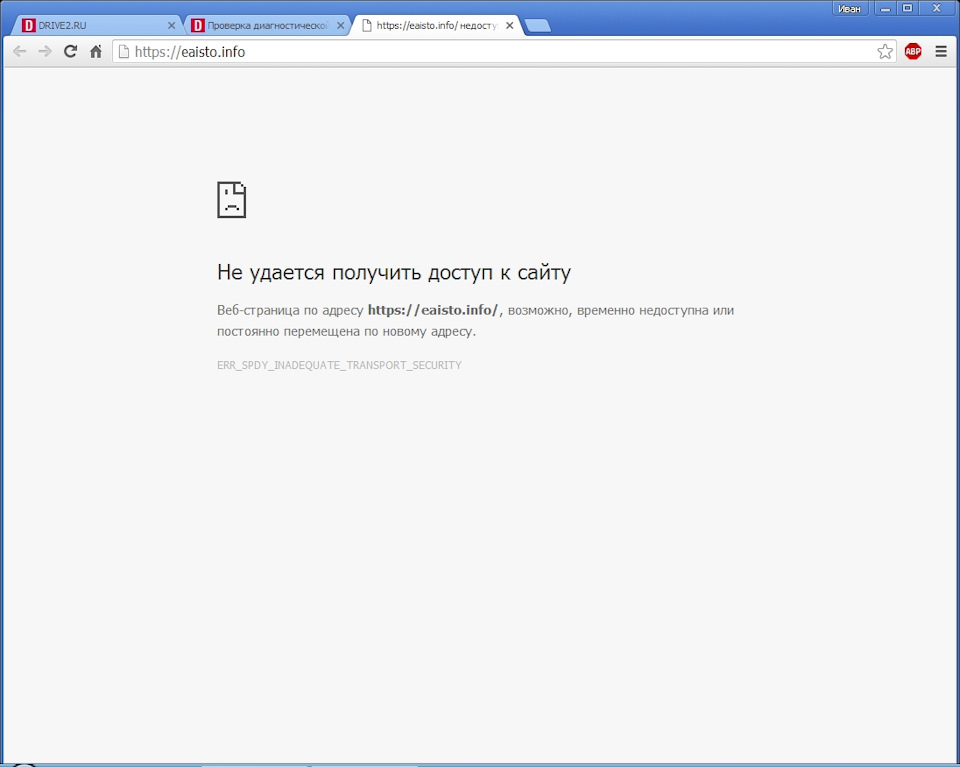Bookmark this page with the star
The height and width of the screenshot is (767, 960).
[x=885, y=52]
